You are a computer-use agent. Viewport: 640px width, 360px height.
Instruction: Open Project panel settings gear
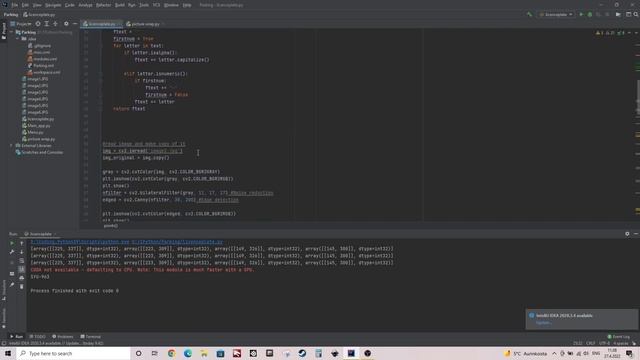point(66,24)
